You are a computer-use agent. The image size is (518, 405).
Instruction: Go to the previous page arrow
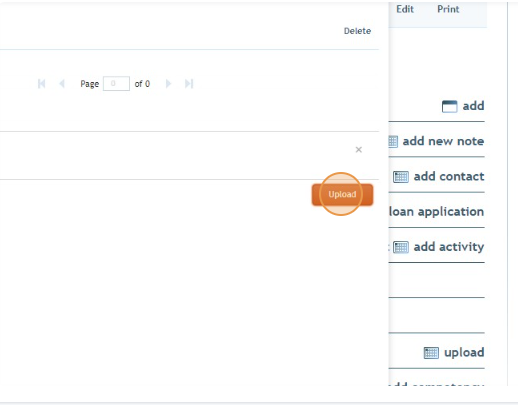point(62,83)
